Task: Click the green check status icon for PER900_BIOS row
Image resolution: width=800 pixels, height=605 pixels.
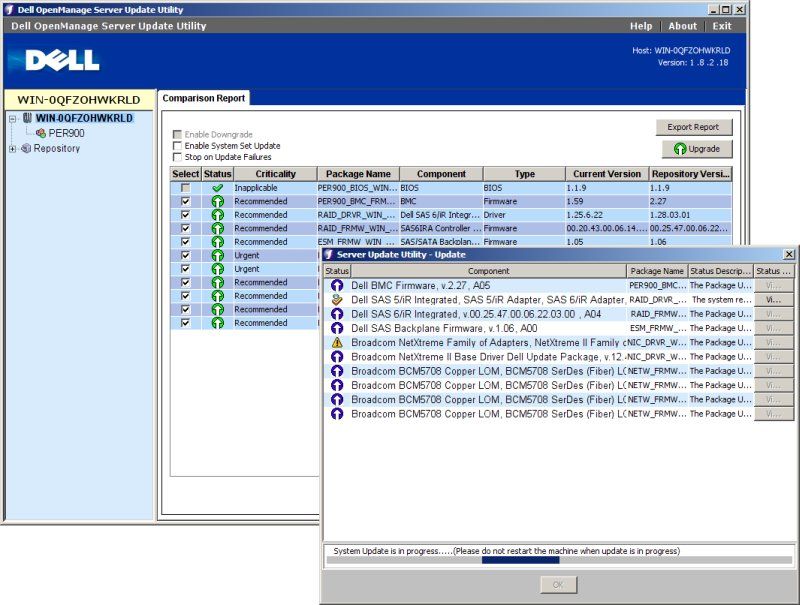Action: (x=218, y=188)
